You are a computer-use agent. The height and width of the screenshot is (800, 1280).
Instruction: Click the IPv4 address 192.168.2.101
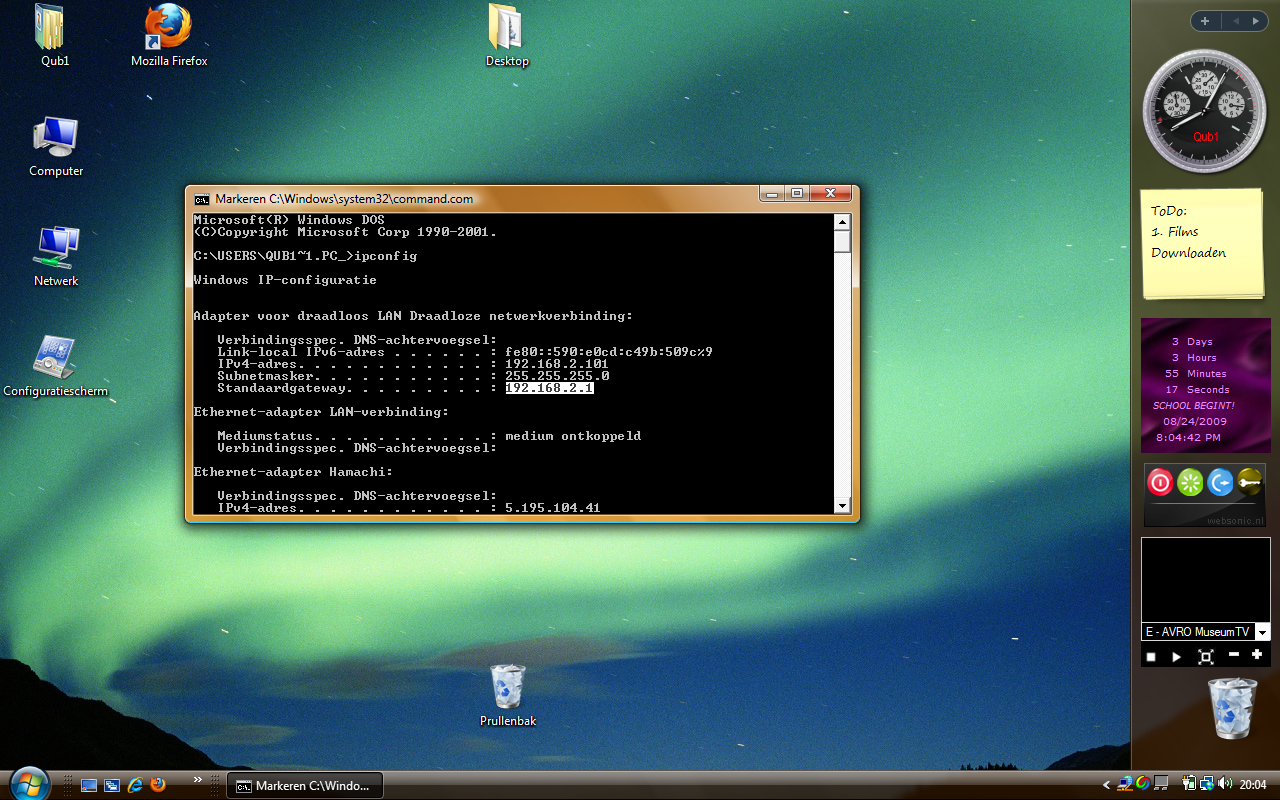557,364
